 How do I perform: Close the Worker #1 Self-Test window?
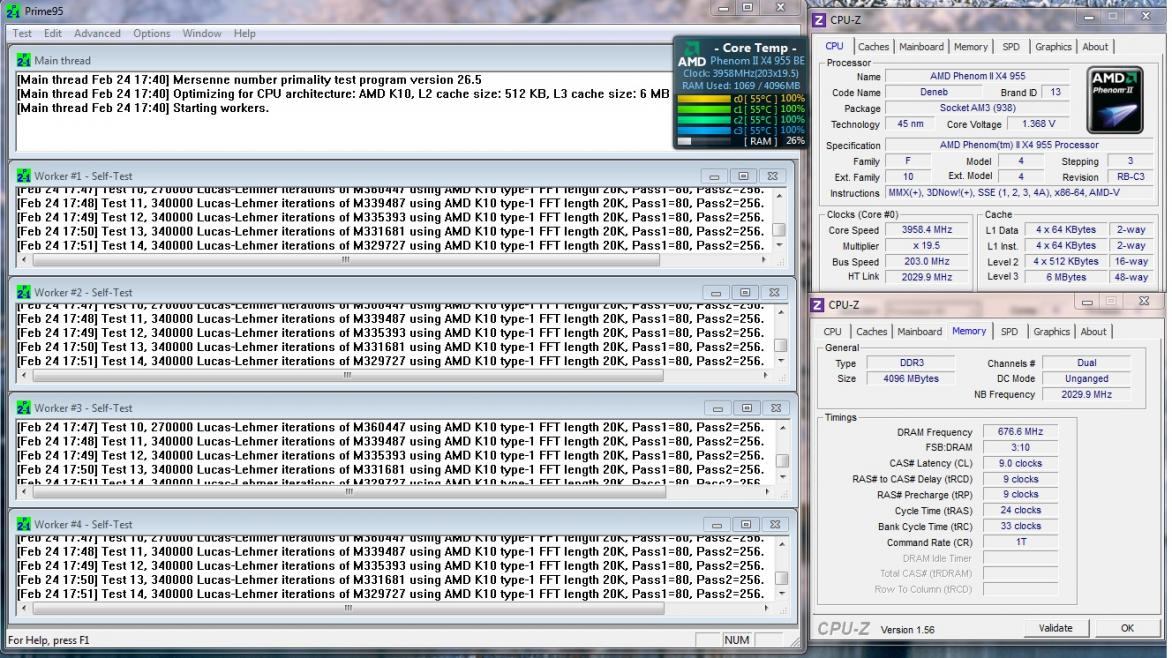click(x=772, y=176)
